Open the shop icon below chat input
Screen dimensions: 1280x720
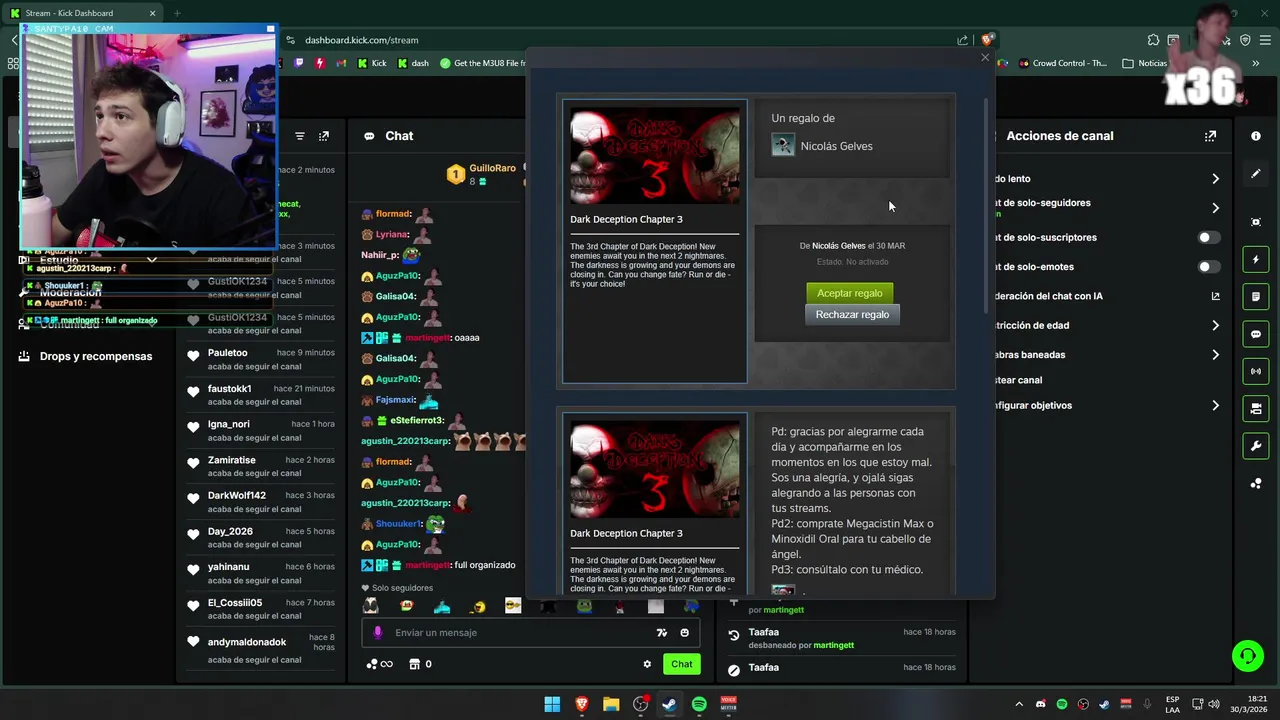(x=415, y=664)
